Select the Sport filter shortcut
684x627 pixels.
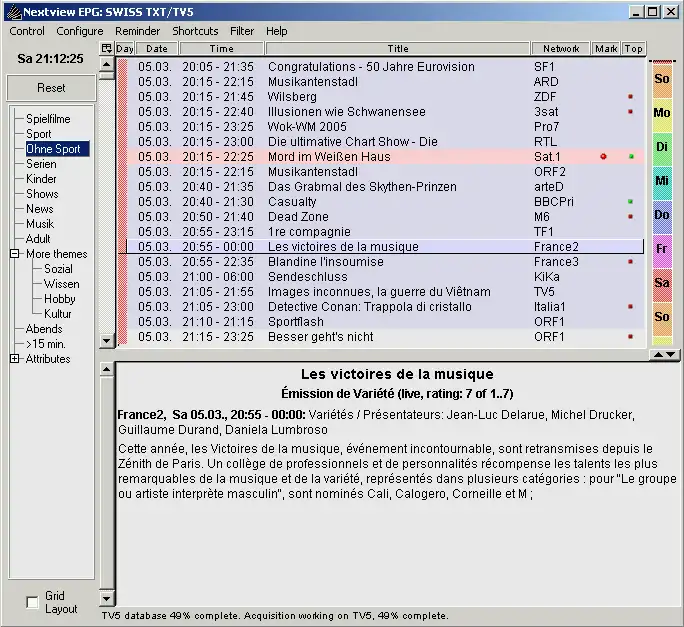click(x=38, y=134)
